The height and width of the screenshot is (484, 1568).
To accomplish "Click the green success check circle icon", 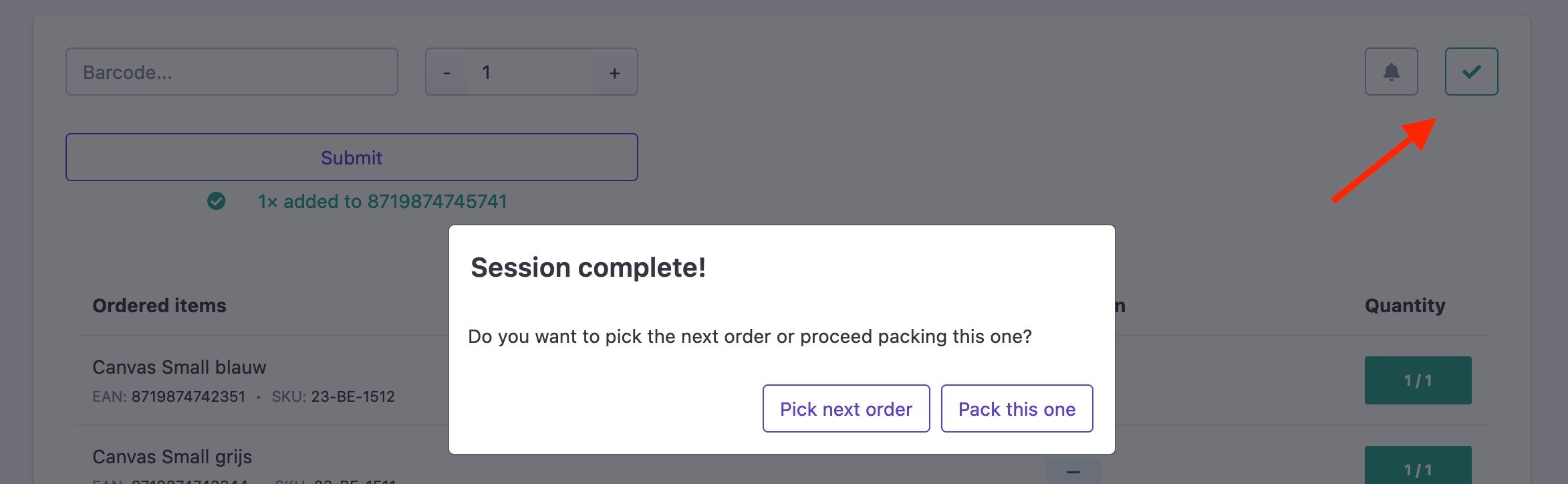I will tap(216, 201).
